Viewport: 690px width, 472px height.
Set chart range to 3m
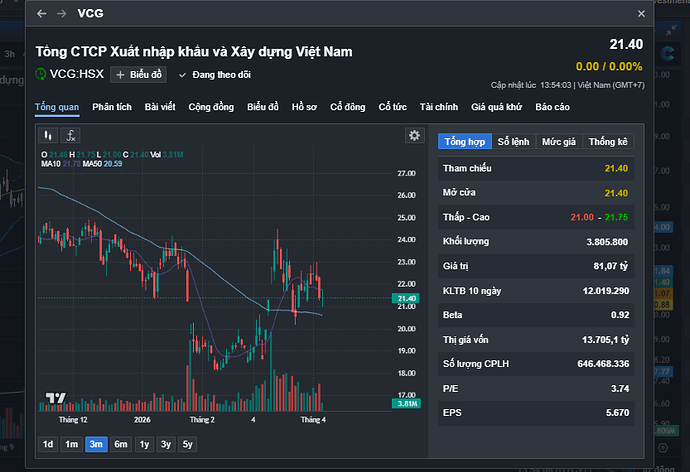point(96,444)
